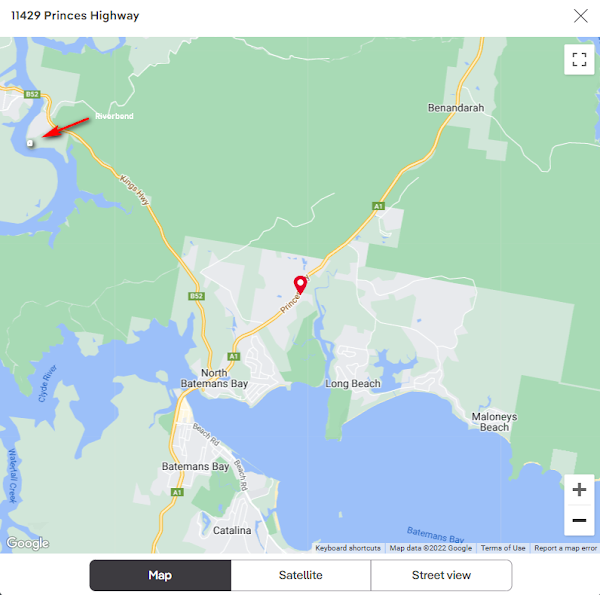Click the Maloneys Beach label
This screenshot has height=595, width=600.
click(x=494, y=422)
